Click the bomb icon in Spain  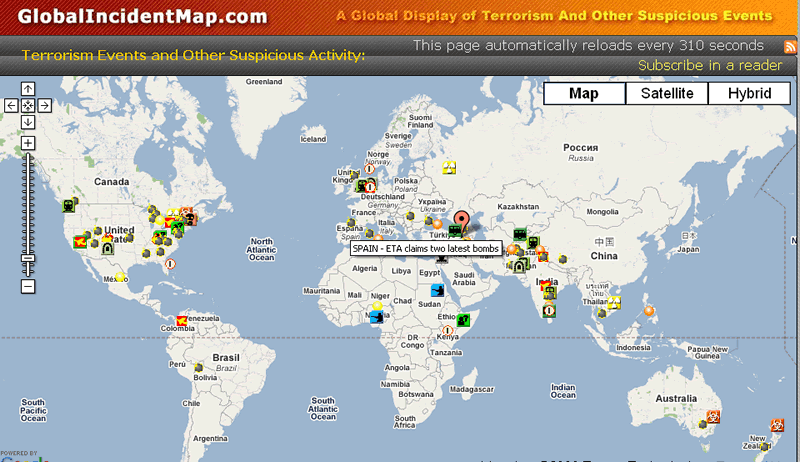pos(351,222)
